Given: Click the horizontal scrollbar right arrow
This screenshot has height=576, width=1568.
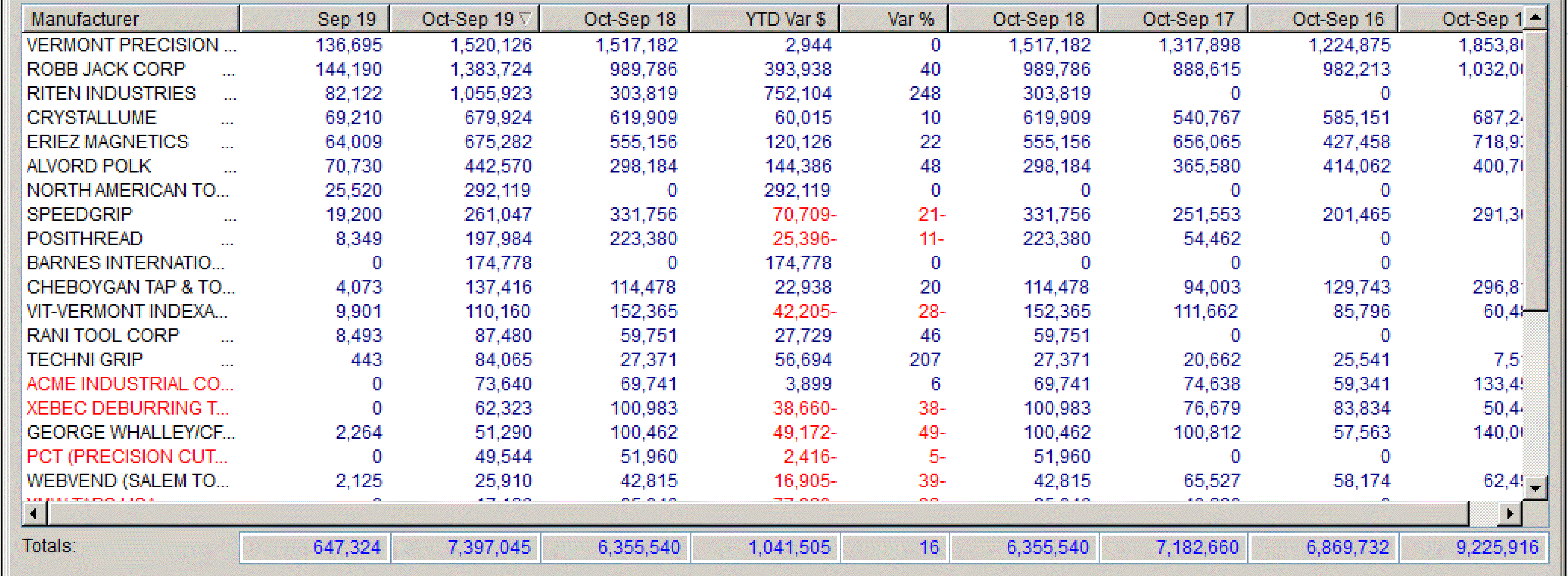Looking at the screenshot, I should (x=1510, y=514).
